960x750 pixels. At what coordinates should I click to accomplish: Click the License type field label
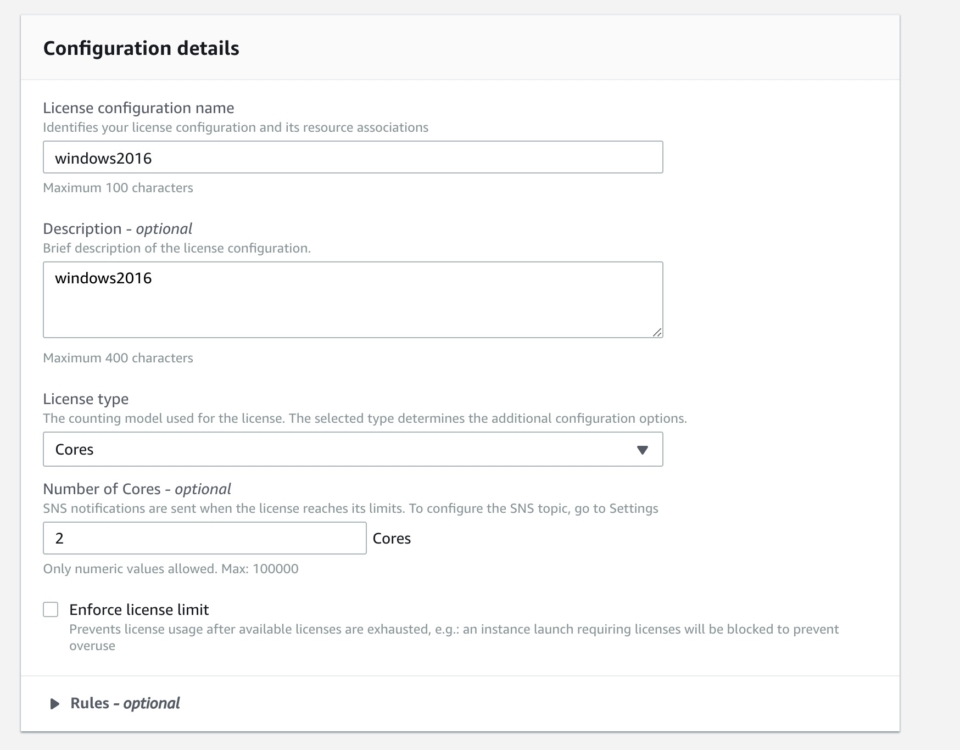point(86,399)
